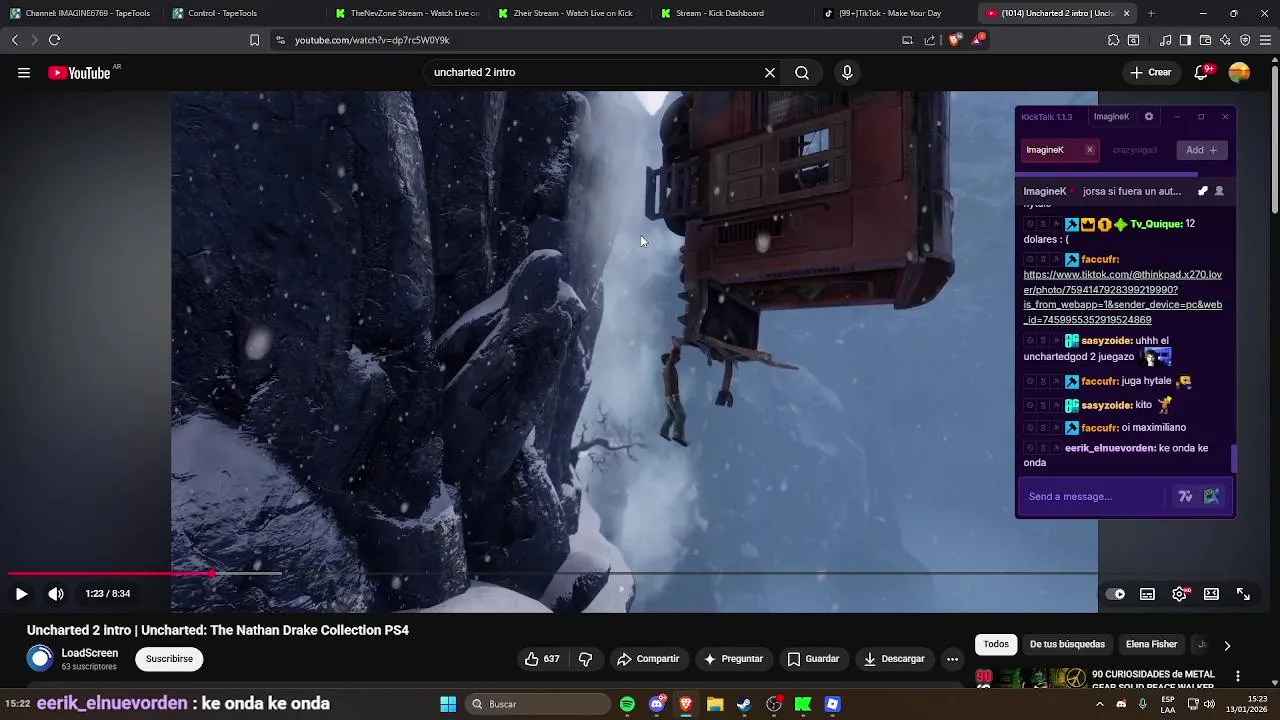Bookmark this page icon in address bar

point(254,40)
